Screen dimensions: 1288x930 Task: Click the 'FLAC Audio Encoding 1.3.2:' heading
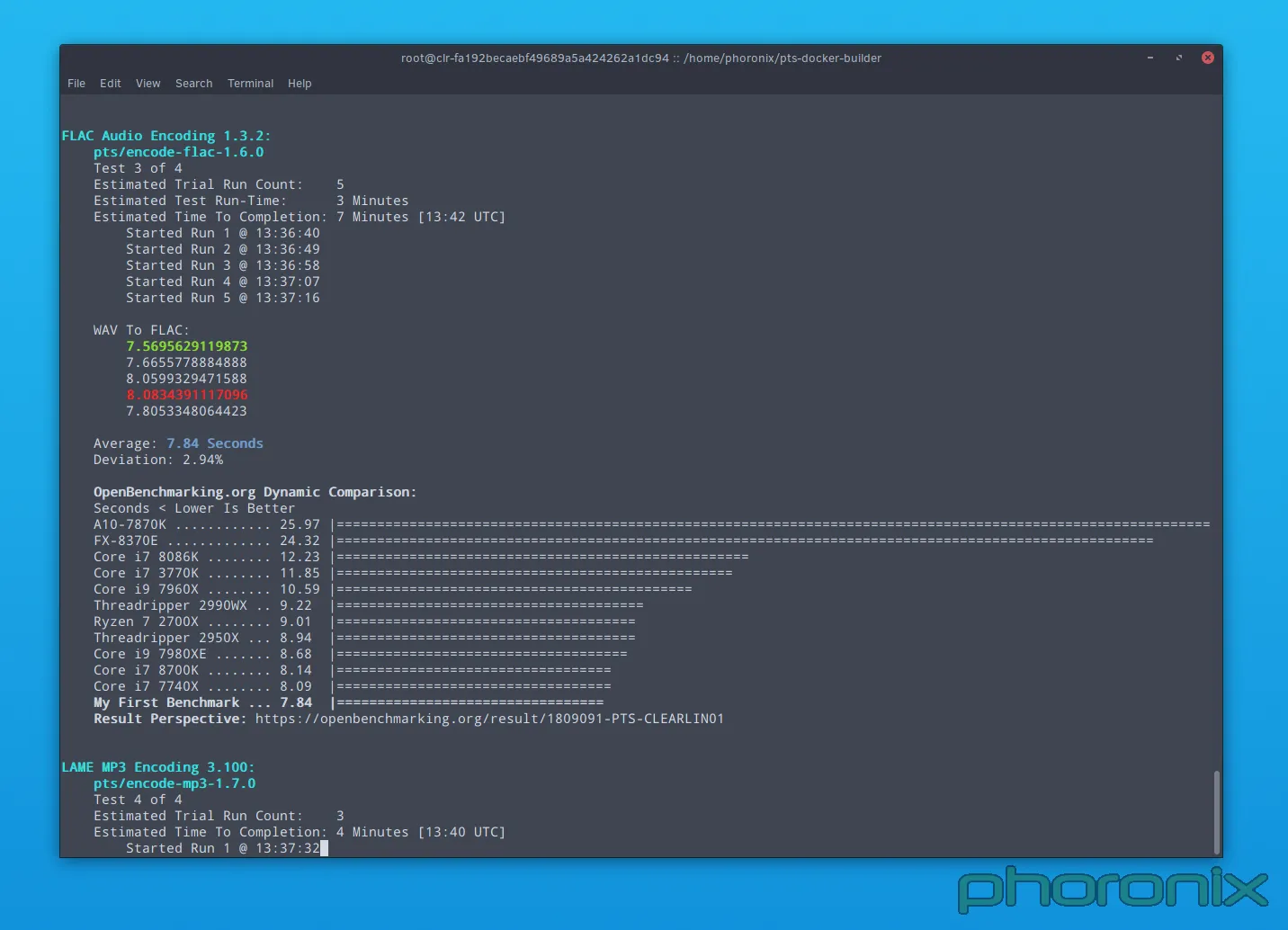click(166, 136)
